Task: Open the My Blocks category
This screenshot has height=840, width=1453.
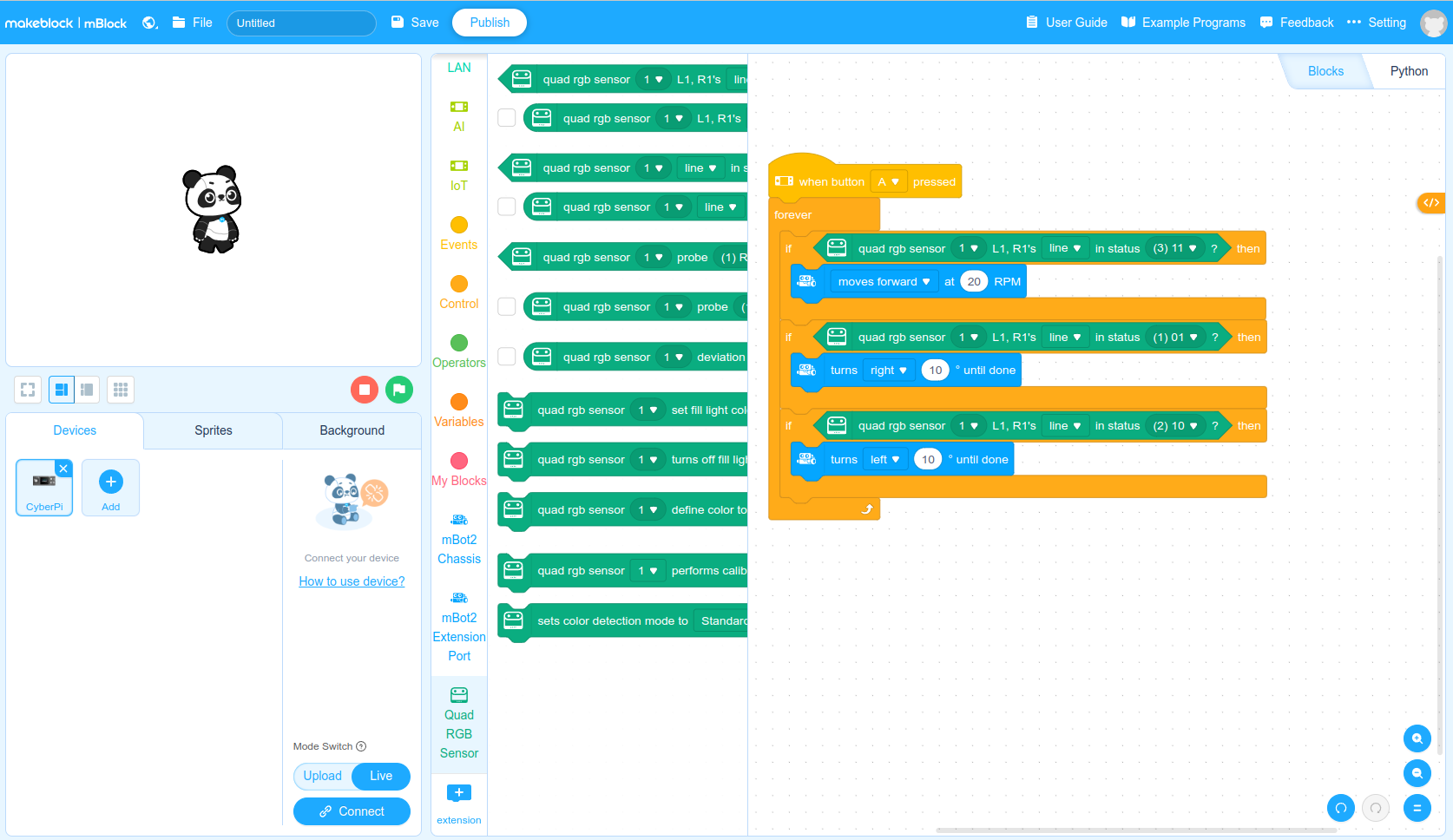Action: point(459,469)
